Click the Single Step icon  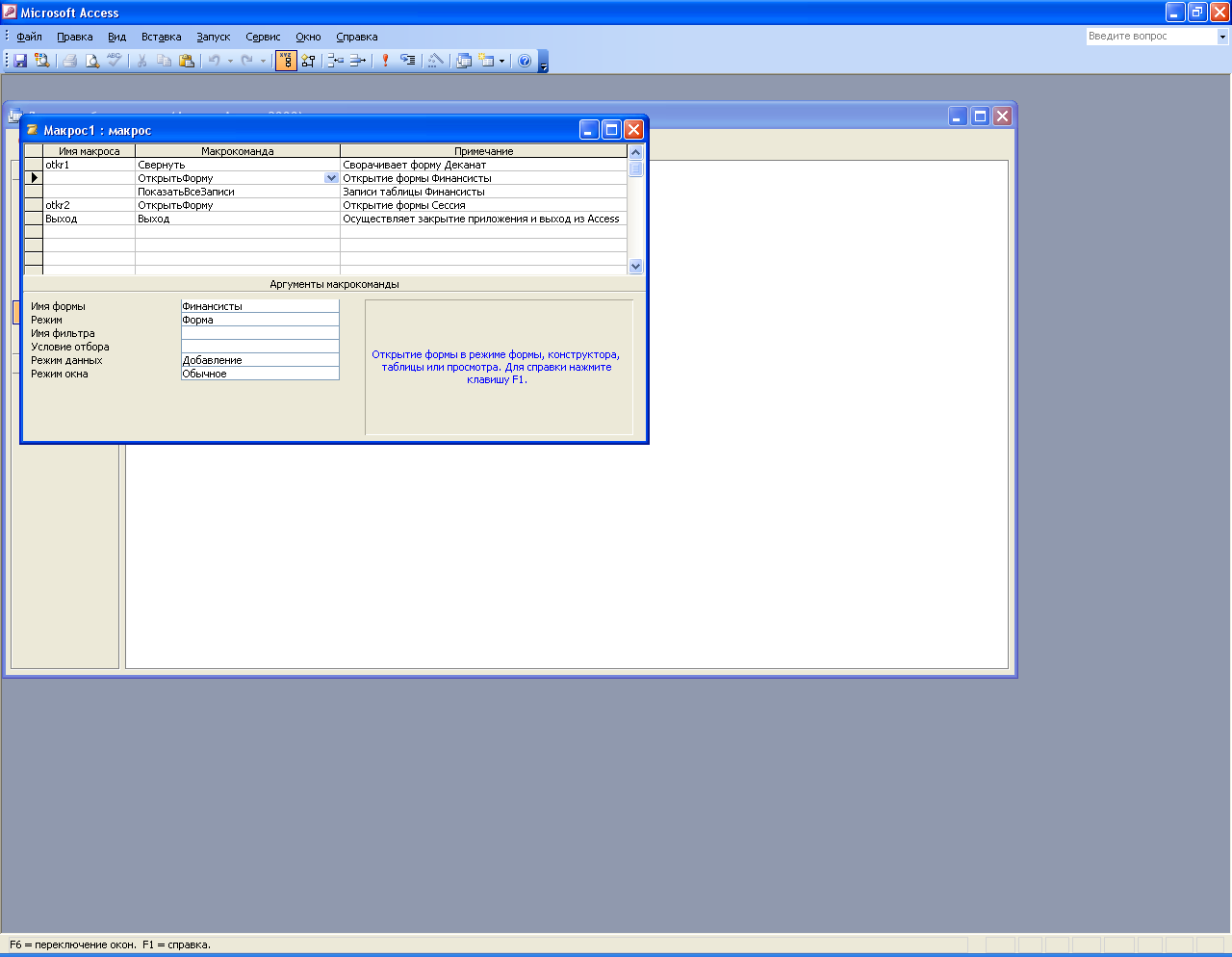click(408, 61)
